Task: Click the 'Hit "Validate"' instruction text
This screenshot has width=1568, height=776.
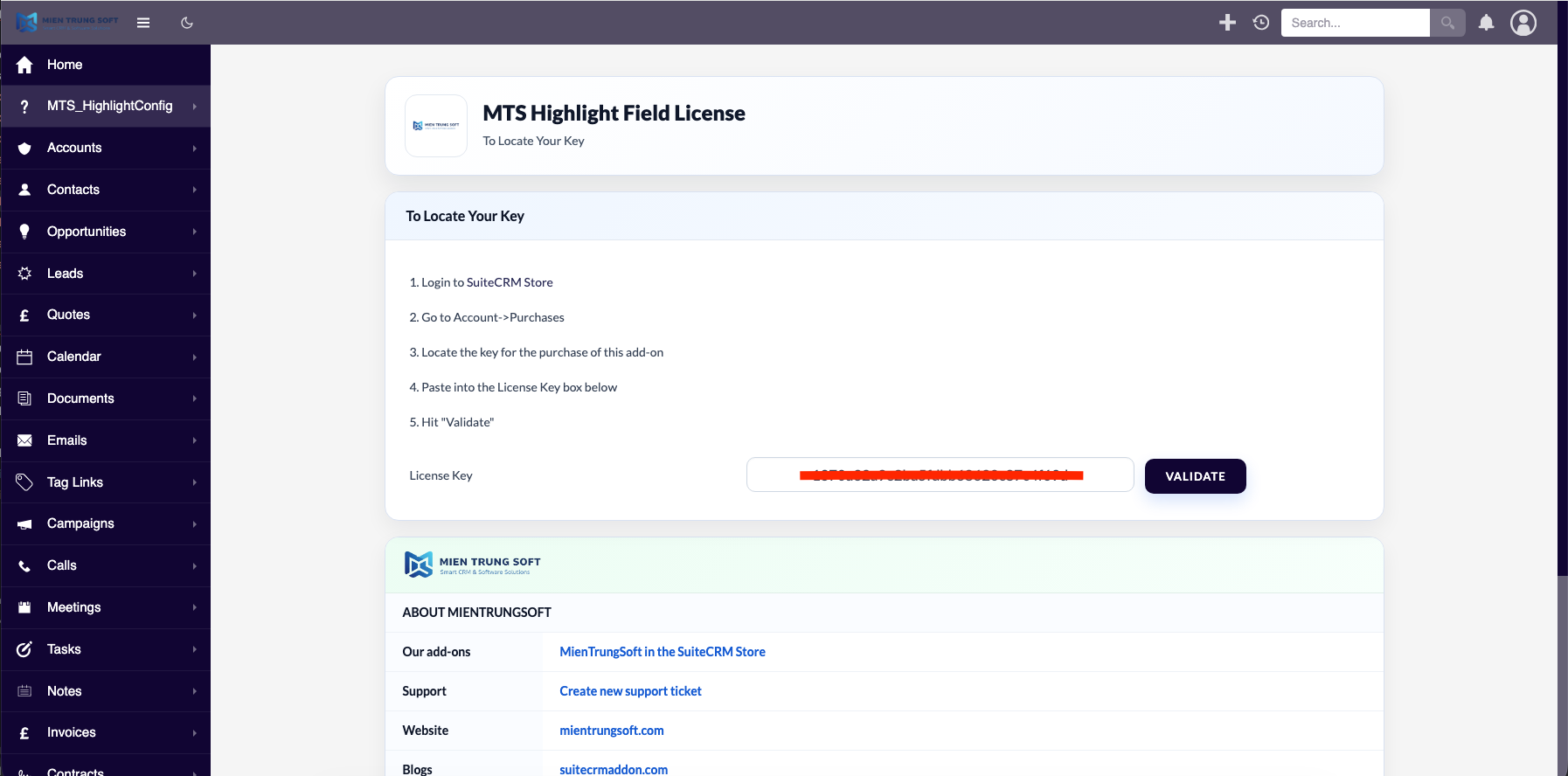Action: coord(452,422)
